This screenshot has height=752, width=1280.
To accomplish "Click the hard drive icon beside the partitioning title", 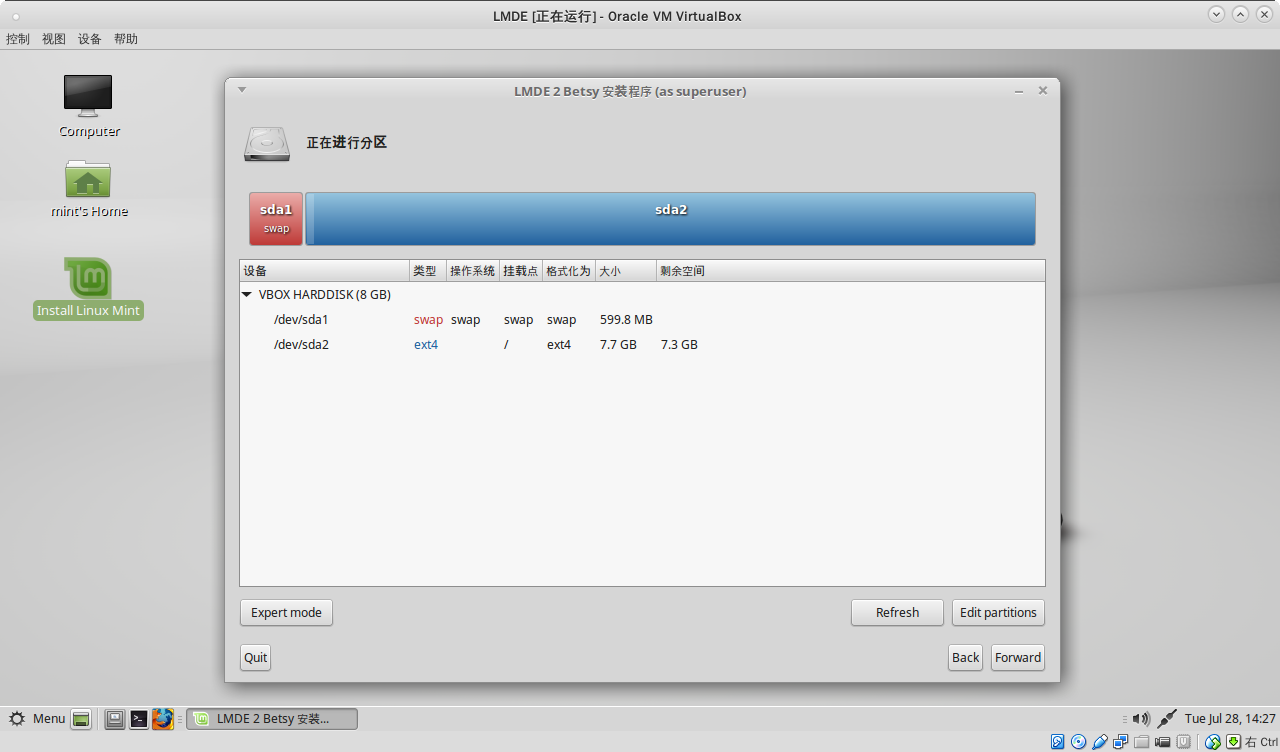I will [x=266, y=143].
